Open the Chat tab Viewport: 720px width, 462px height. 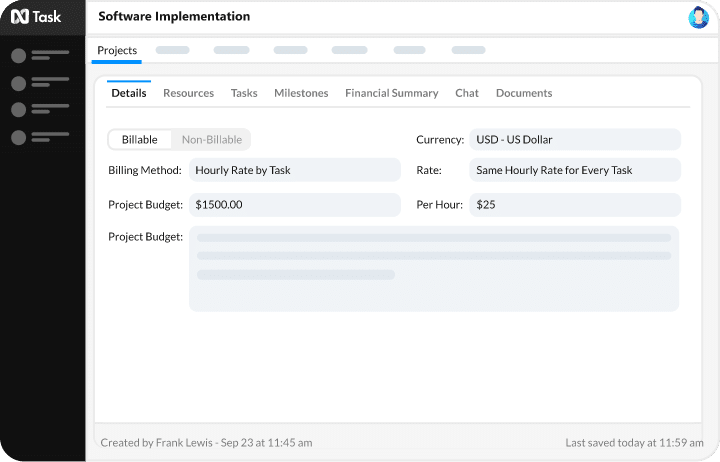(x=467, y=93)
